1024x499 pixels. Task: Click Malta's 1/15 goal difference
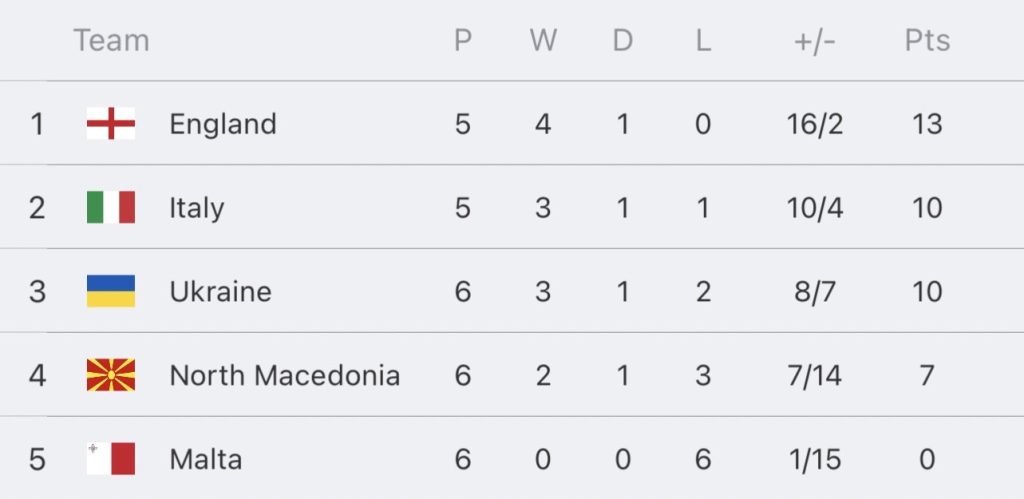(x=815, y=459)
